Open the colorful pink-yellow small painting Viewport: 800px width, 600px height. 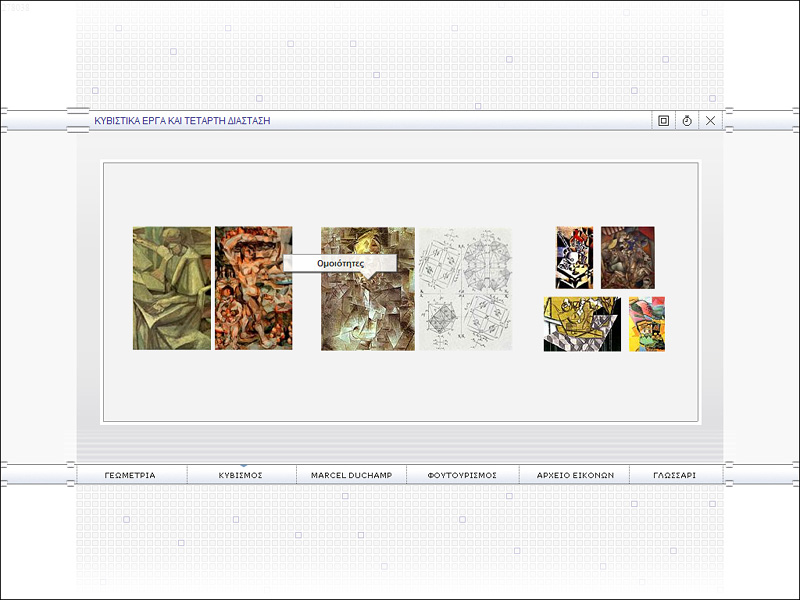(x=647, y=324)
